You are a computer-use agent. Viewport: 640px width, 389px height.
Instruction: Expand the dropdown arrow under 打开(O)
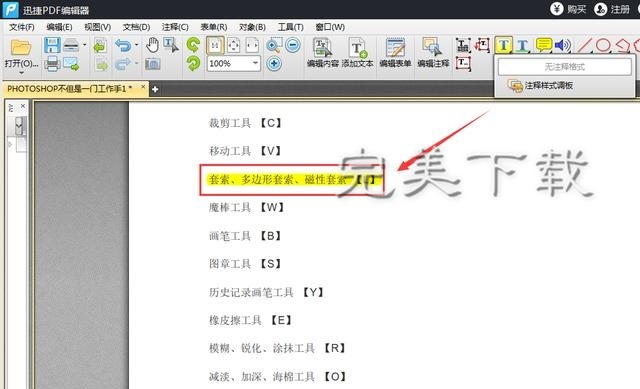click(x=21, y=73)
